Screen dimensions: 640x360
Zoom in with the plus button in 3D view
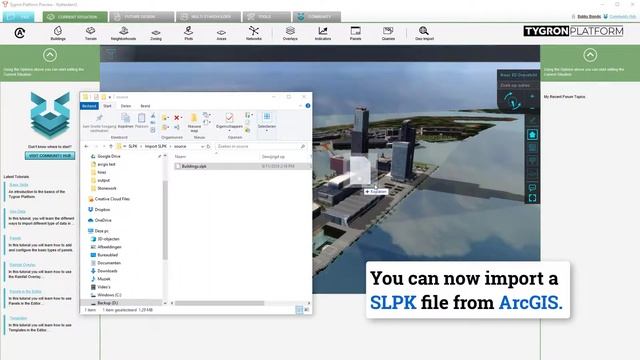pos(532,96)
